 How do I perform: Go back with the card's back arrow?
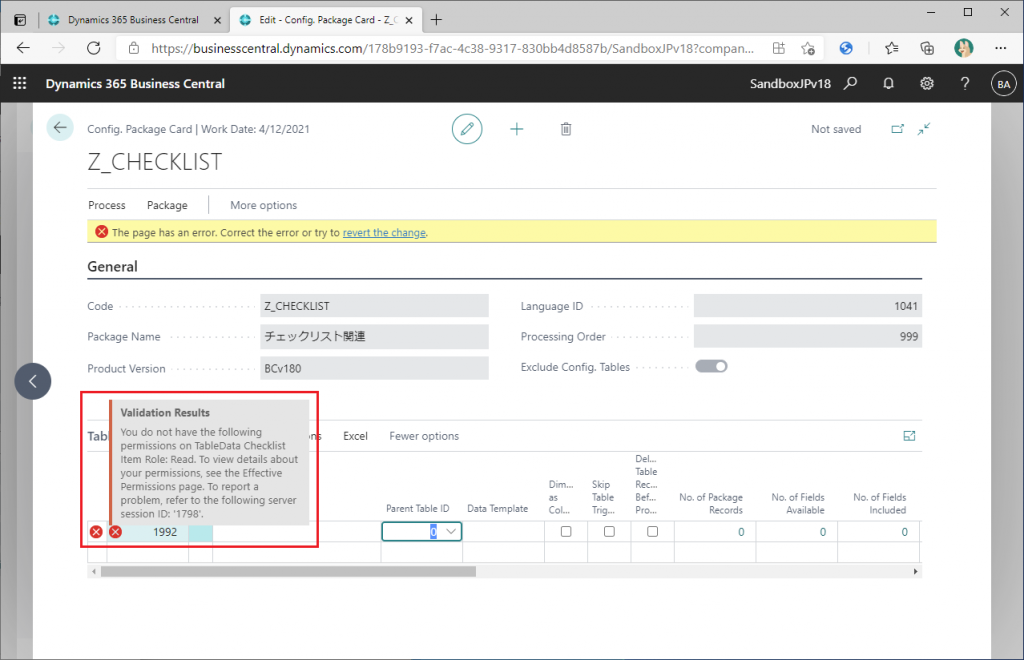60,127
